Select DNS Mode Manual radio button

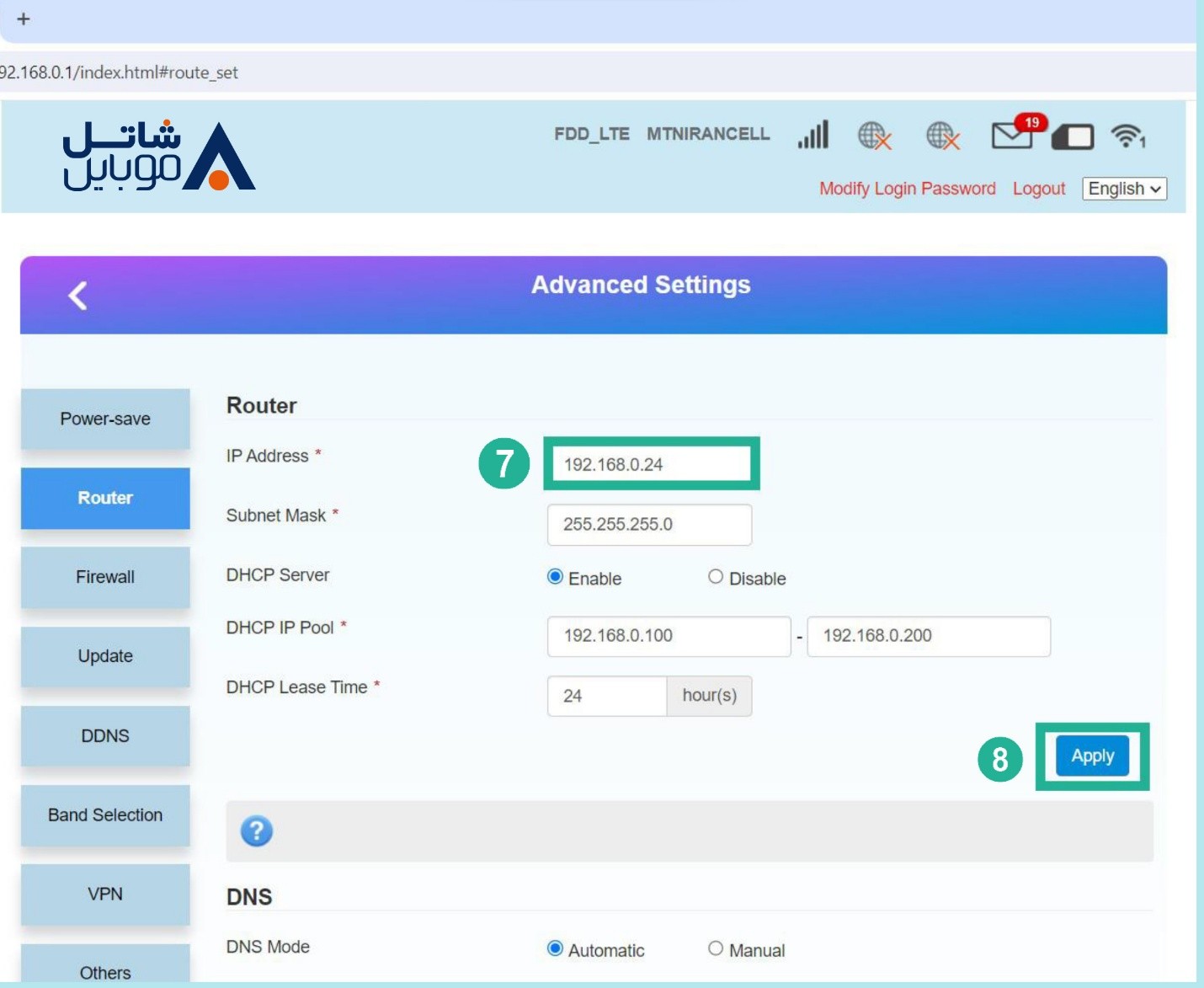(716, 948)
